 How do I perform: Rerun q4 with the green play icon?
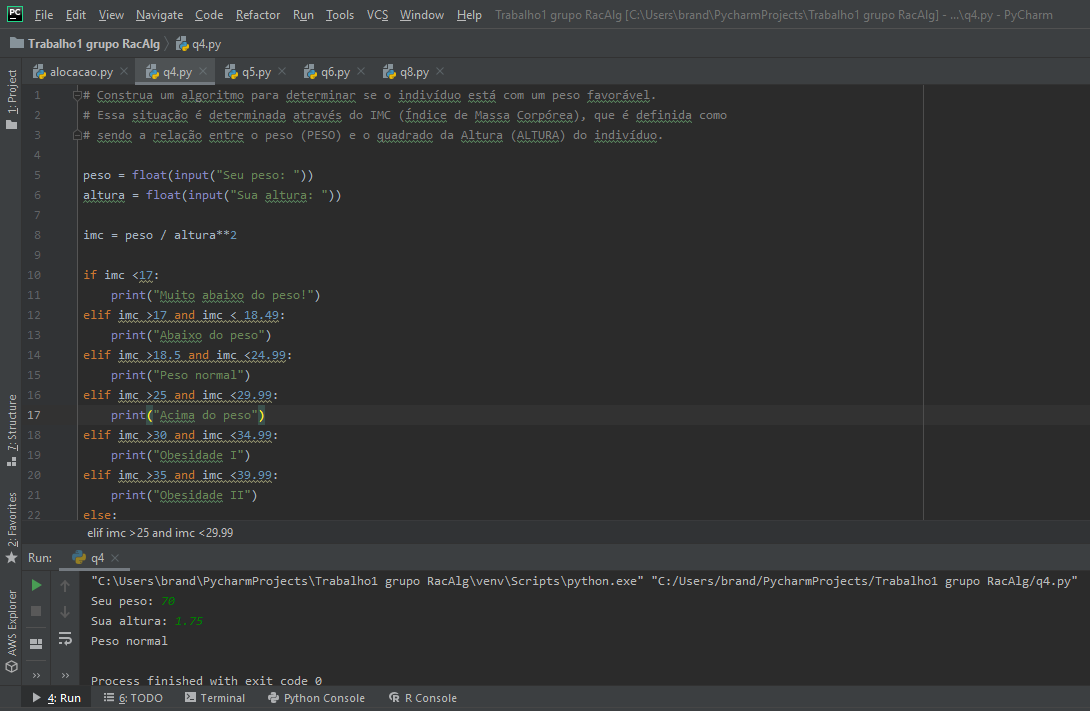(36, 585)
